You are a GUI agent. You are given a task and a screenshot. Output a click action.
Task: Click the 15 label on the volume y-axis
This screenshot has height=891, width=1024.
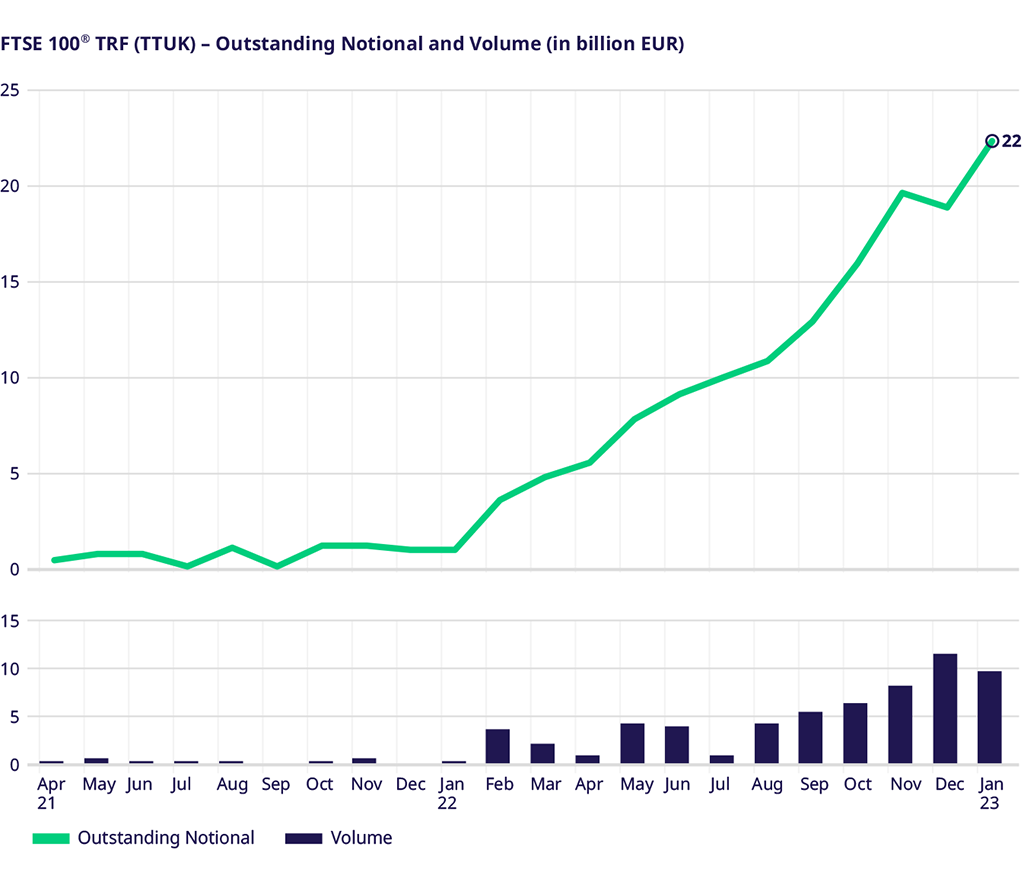pyautogui.click(x=12, y=621)
